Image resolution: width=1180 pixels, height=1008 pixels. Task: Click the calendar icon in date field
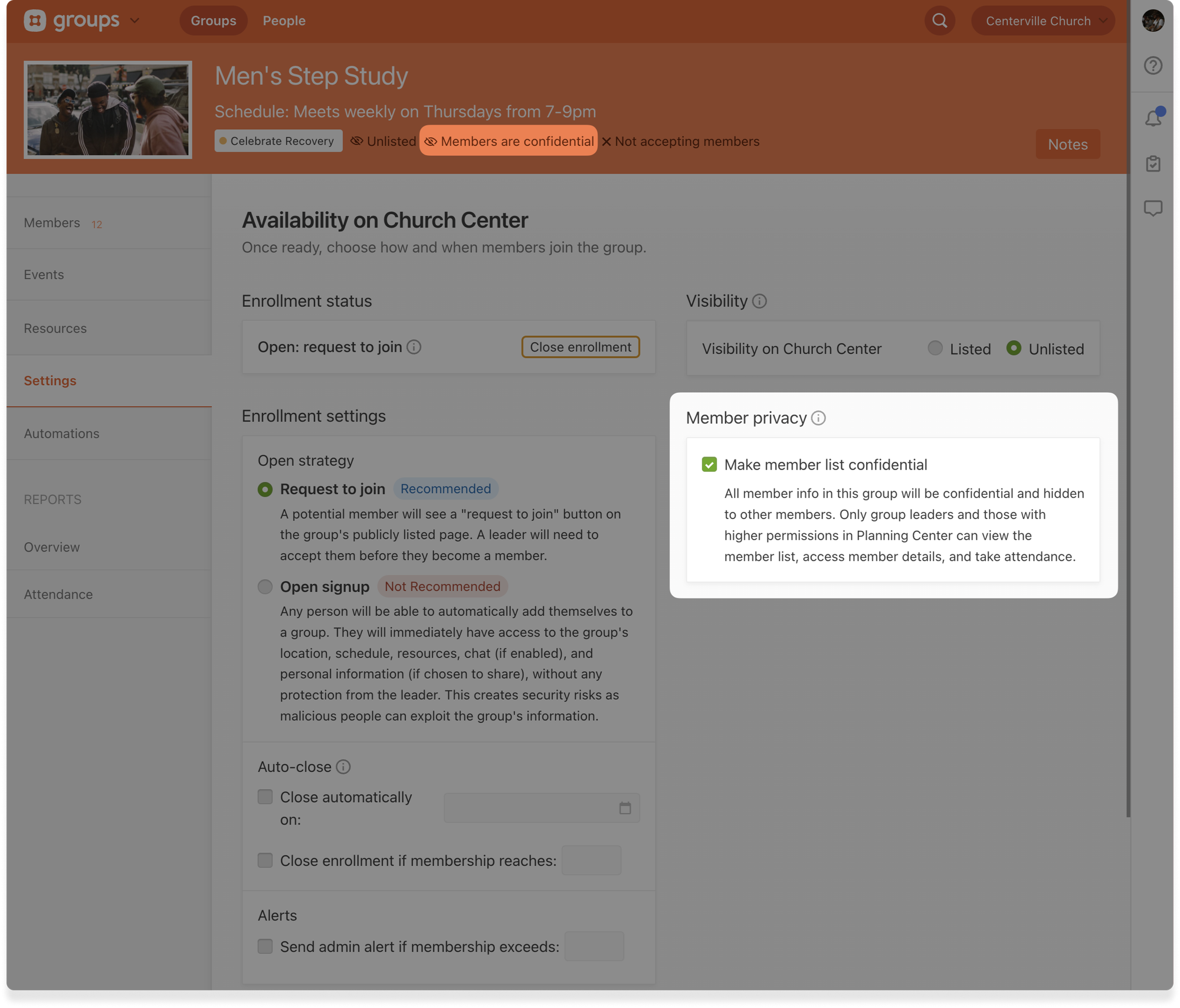(625, 808)
